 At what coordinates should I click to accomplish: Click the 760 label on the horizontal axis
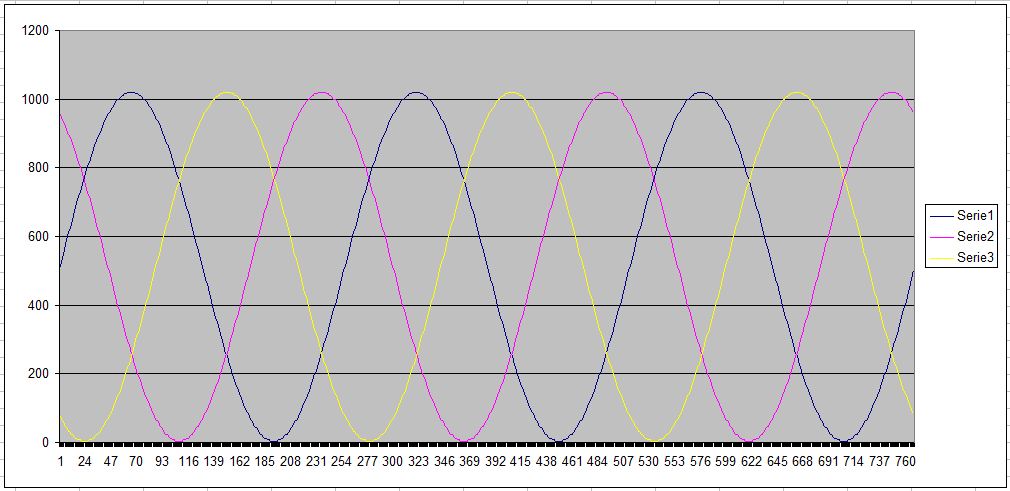(903, 462)
